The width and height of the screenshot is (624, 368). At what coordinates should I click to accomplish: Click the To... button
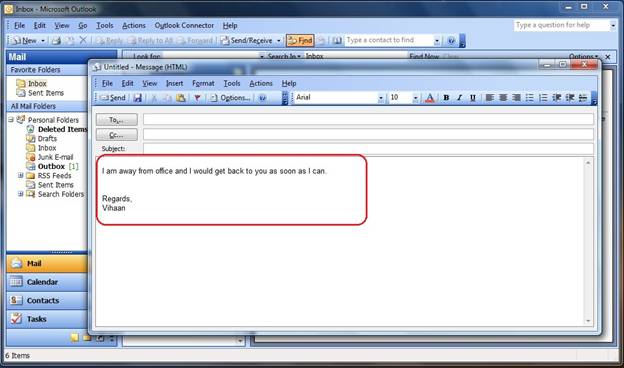click(117, 120)
